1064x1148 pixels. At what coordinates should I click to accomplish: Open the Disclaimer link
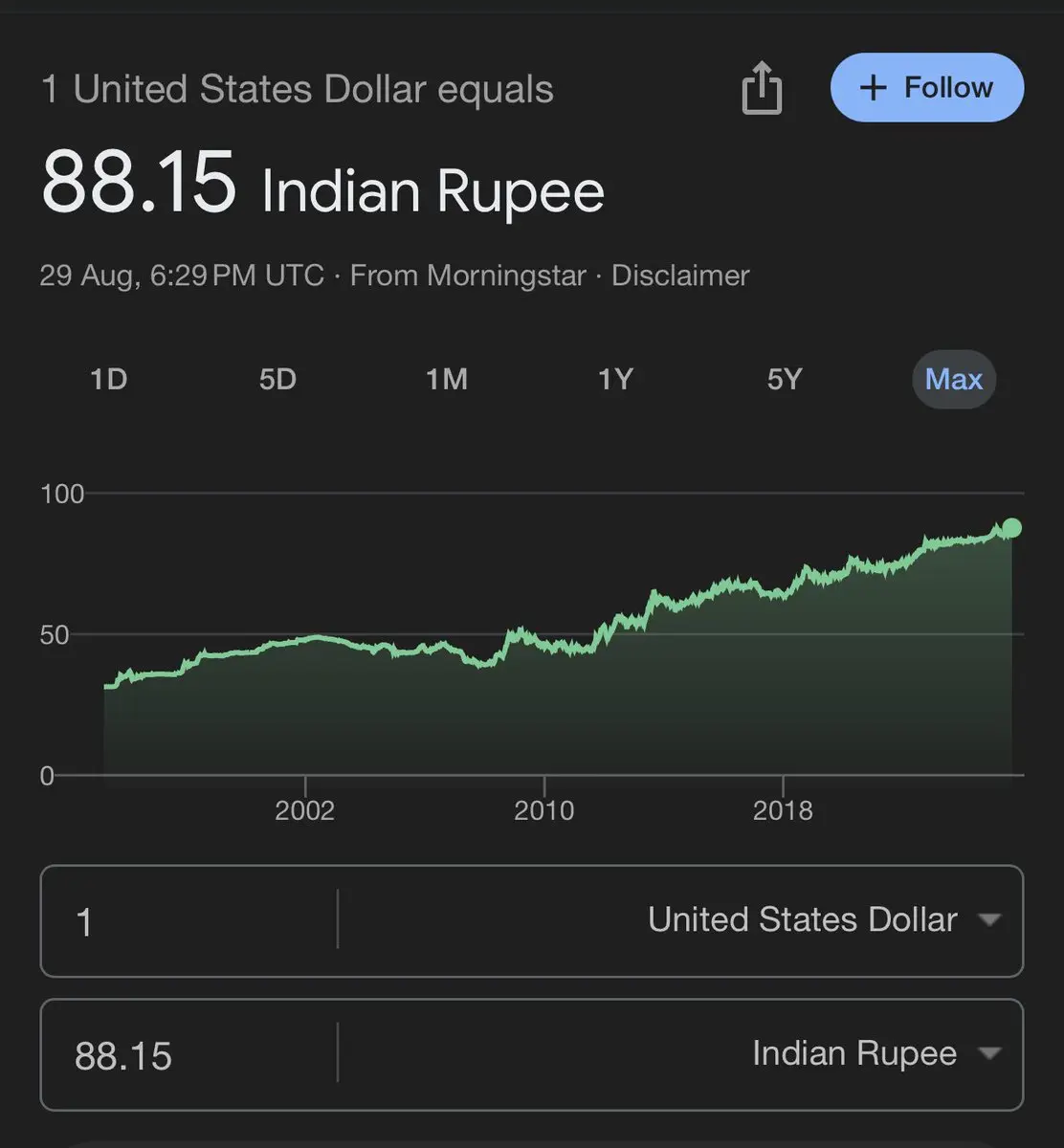[680, 276]
